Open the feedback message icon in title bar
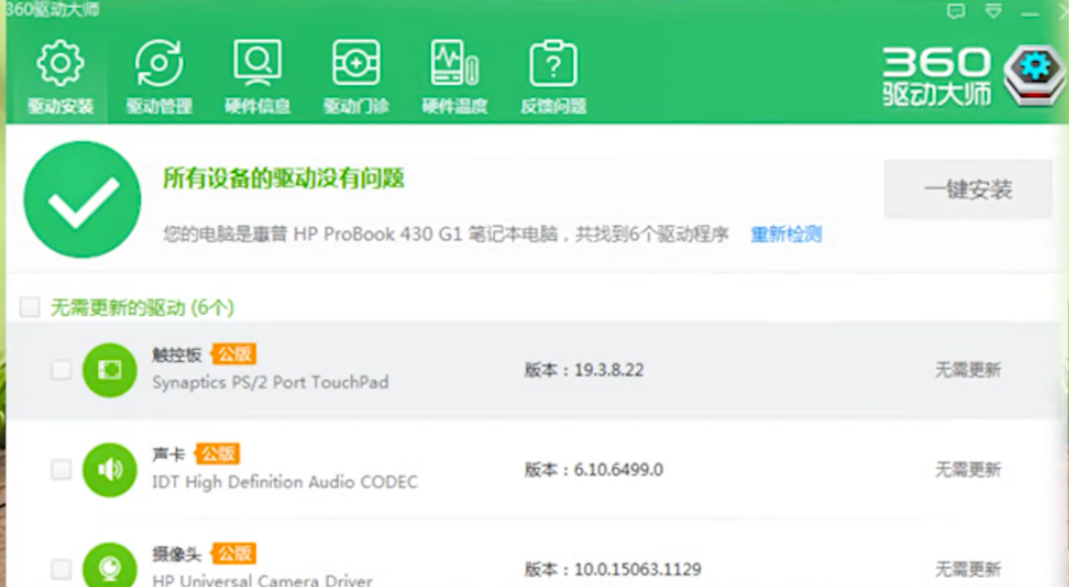1069x587 pixels. coord(957,11)
